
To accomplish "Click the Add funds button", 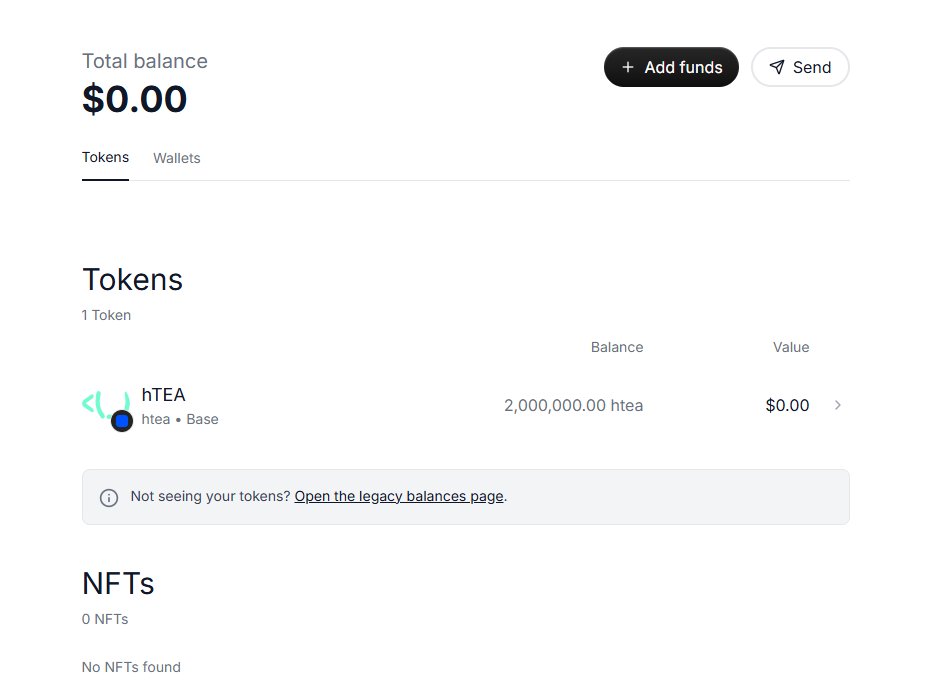I will (x=671, y=67).
